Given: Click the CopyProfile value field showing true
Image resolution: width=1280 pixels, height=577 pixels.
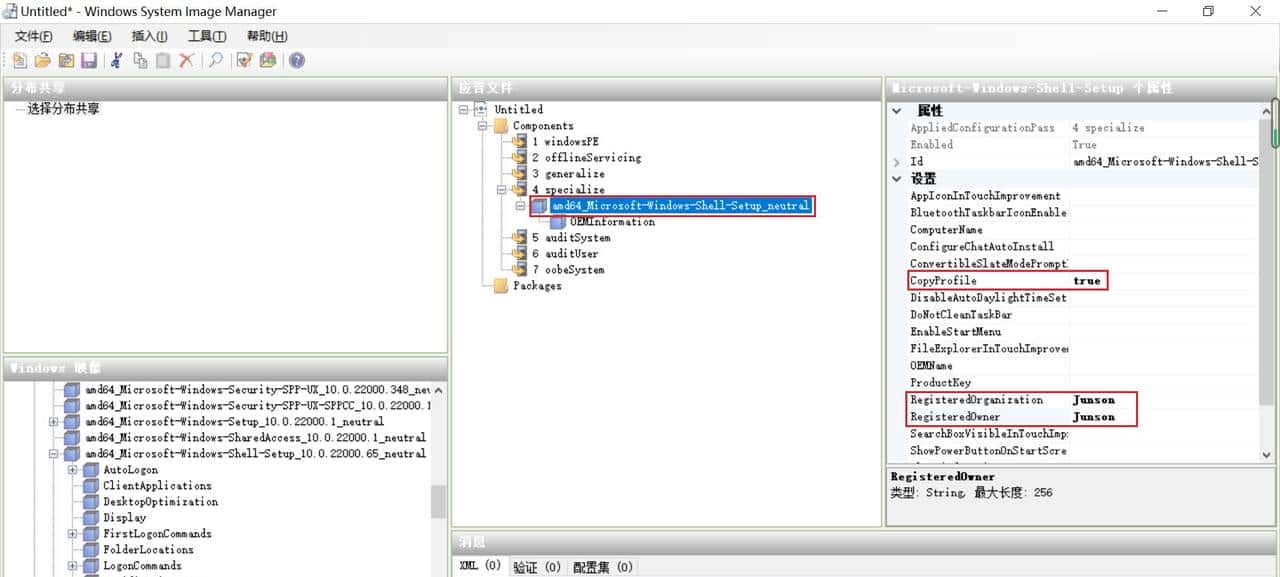Looking at the screenshot, I should click(x=1164, y=281).
